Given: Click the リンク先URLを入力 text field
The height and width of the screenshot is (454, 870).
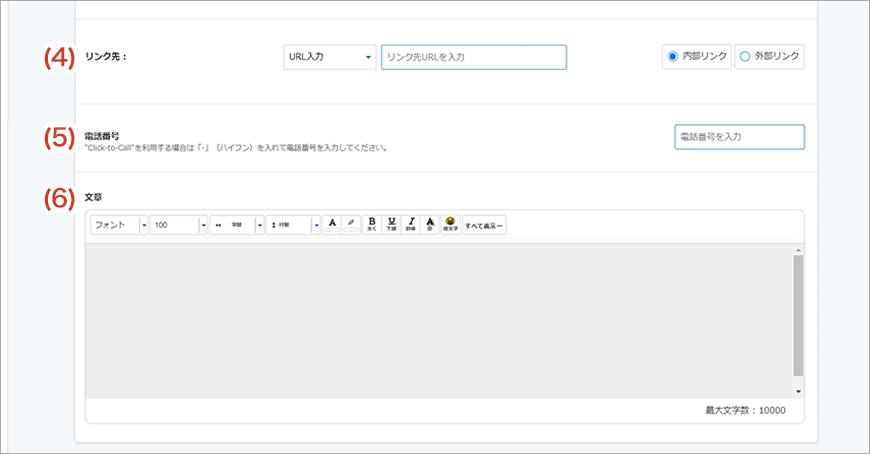Looking at the screenshot, I should click(x=473, y=57).
